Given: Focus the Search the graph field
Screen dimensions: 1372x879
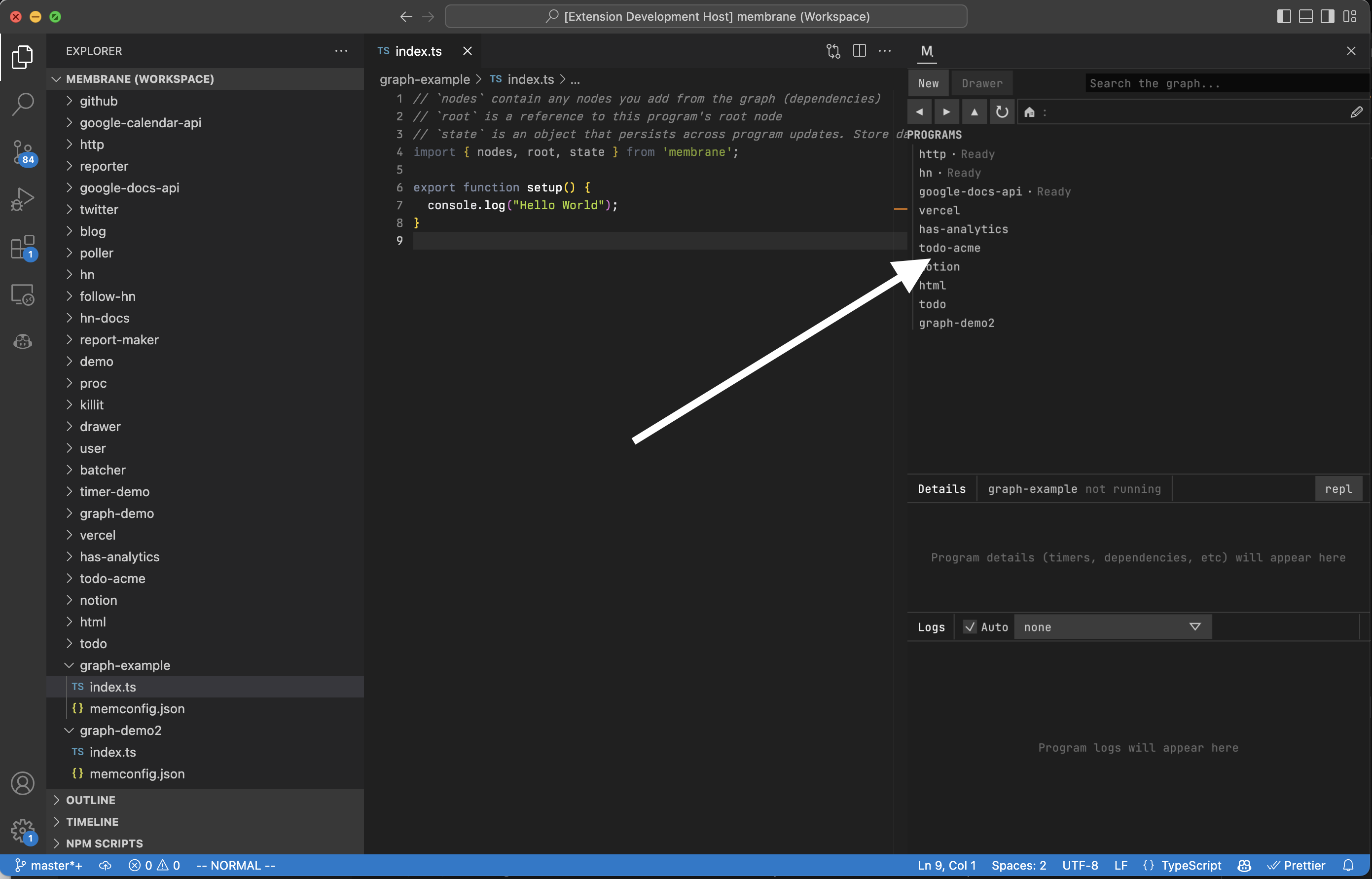Looking at the screenshot, I should (1227, 83).
